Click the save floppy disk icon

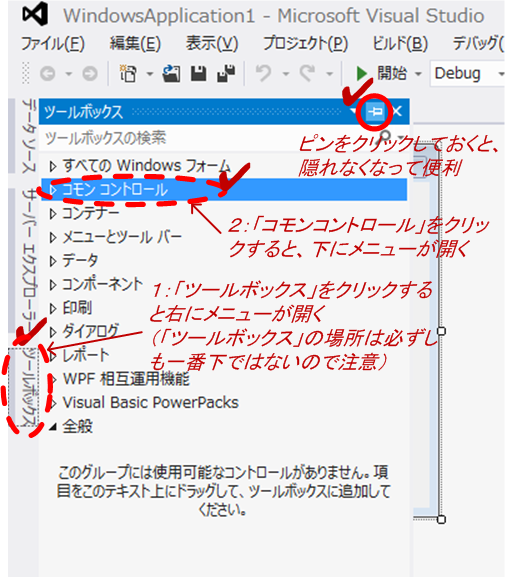pyautogui.click(x=199, y=73)
